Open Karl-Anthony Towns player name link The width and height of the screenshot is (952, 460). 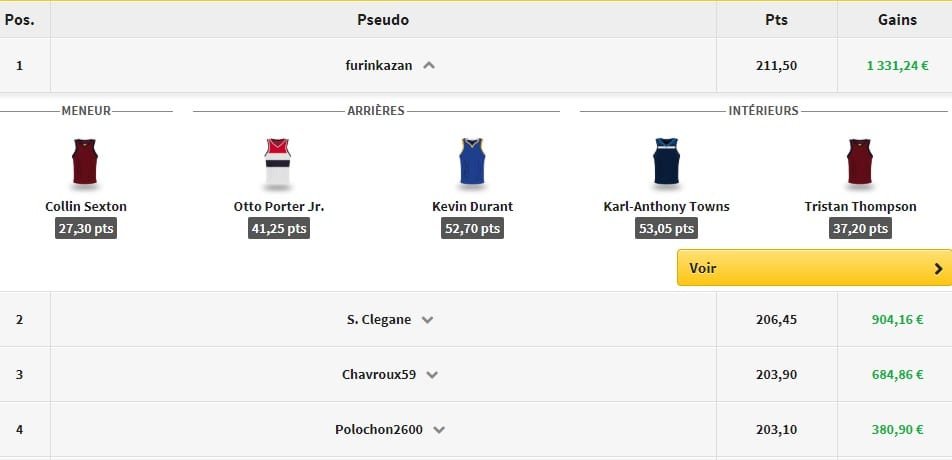click(666, 207)
